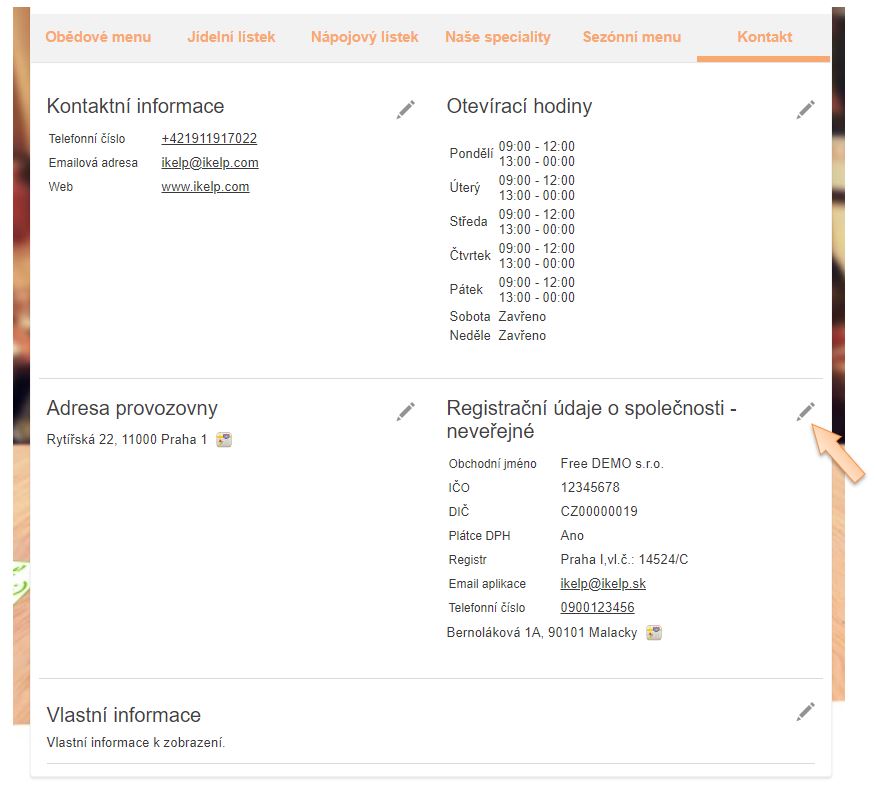The height and width of the screenshot is (804, 875).
Task: Select the Kontakt tab
Action: [x=764, y=37]
